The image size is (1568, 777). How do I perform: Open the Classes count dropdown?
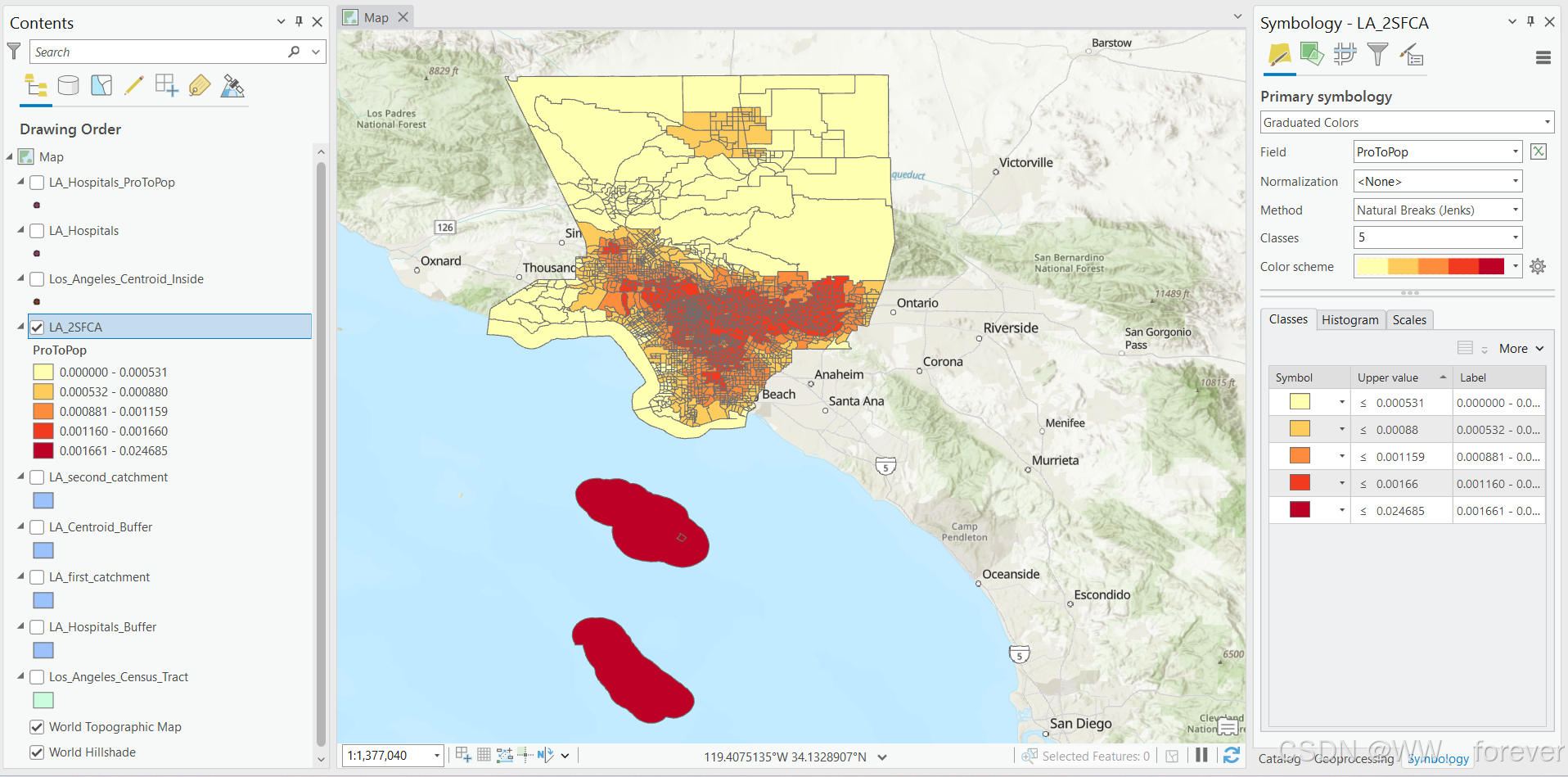1513,237
